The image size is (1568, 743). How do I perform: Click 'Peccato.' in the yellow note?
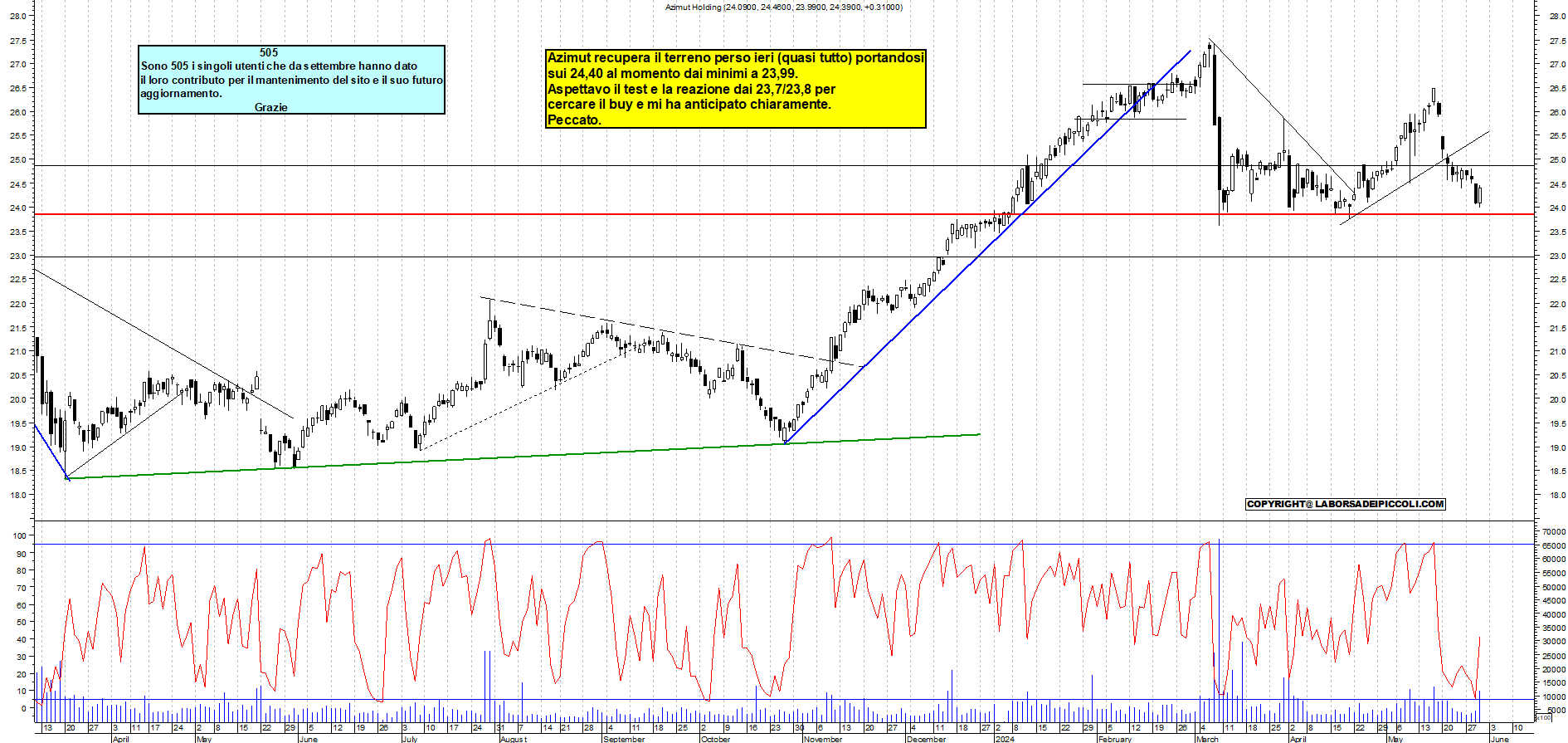point(574,120)
